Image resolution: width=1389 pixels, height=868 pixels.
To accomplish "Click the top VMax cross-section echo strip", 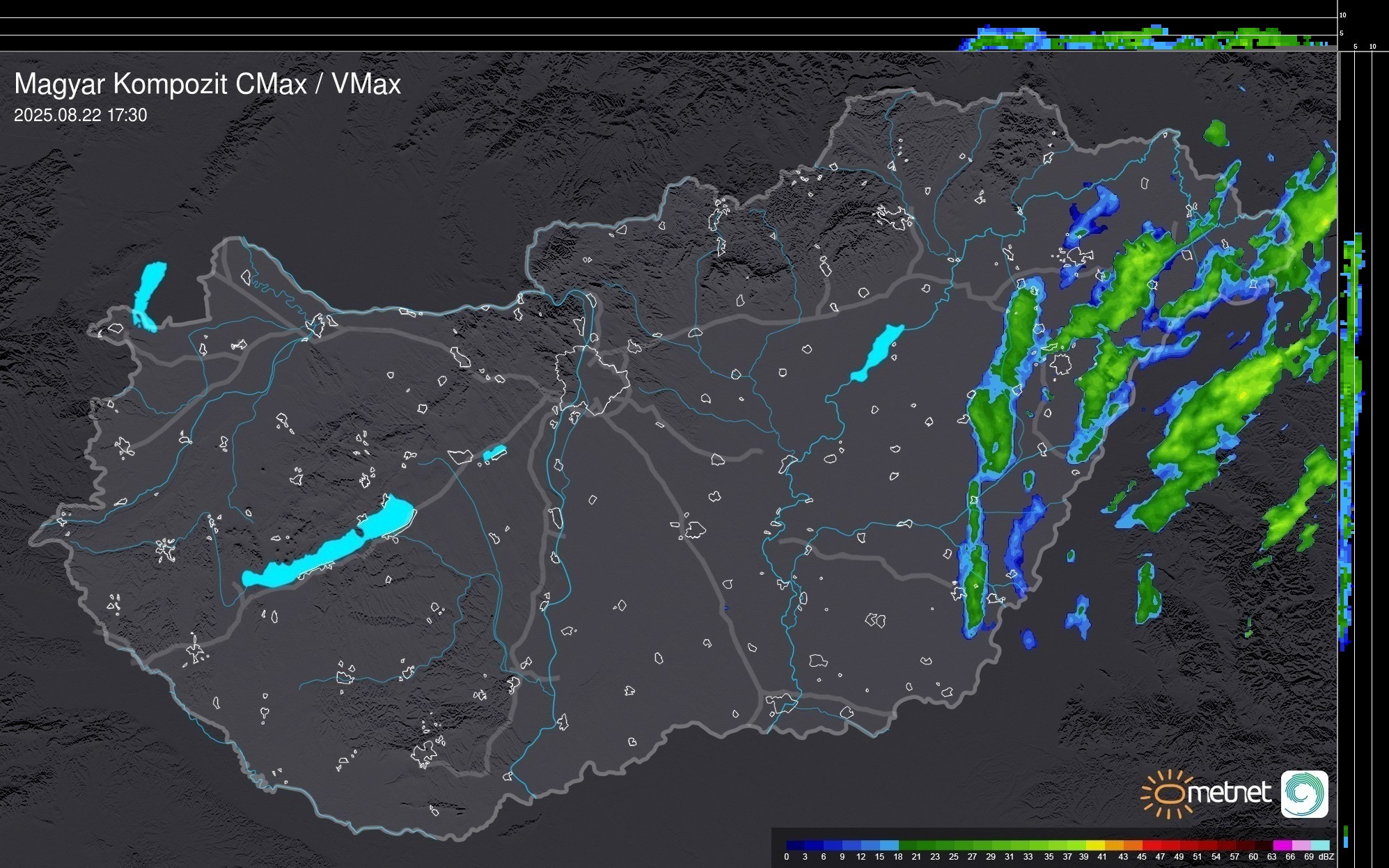I will (x=1142, y=40).
